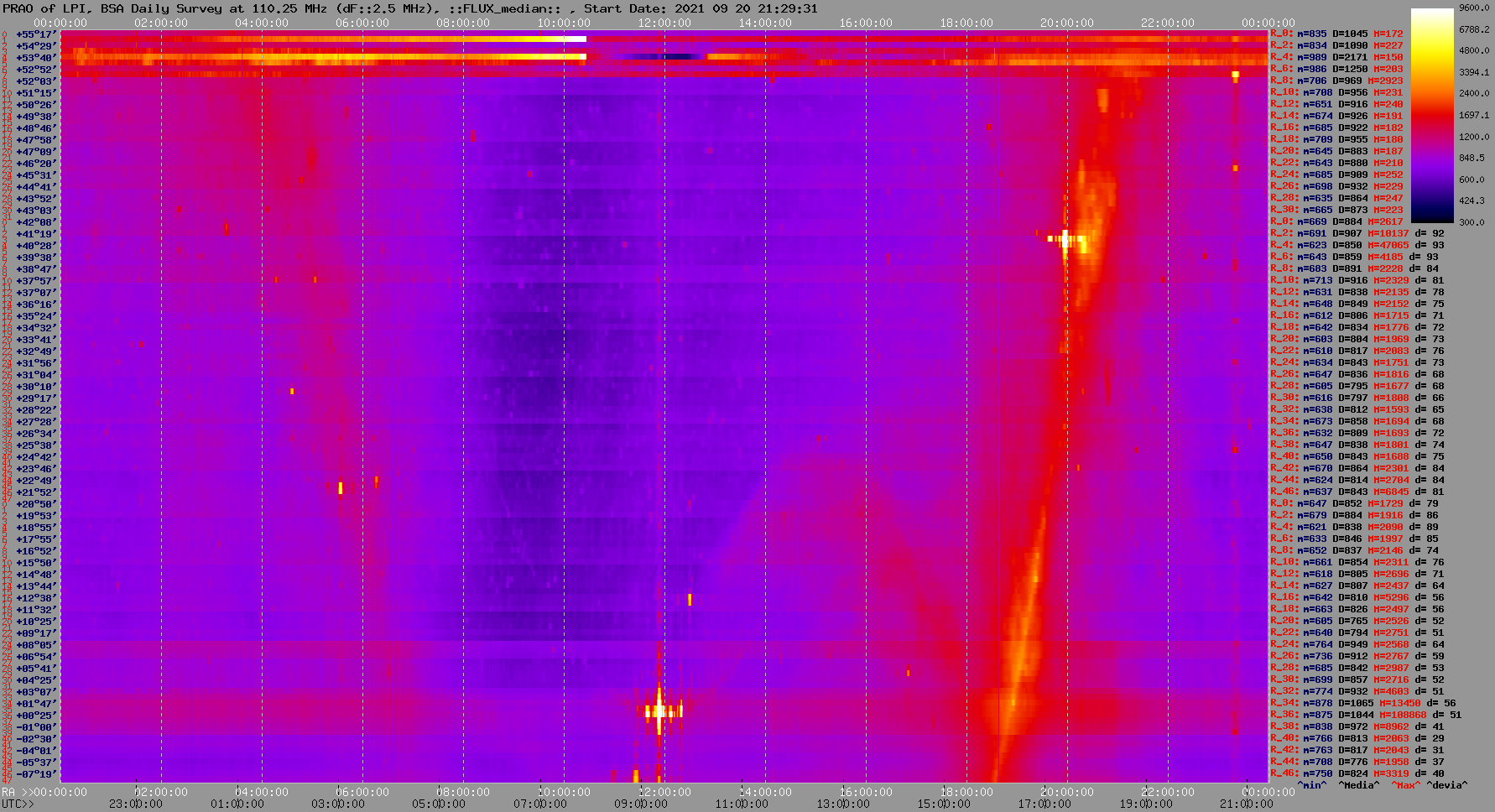Select the declination label +40°28'

pyautogui.click(x=35, y=246)
